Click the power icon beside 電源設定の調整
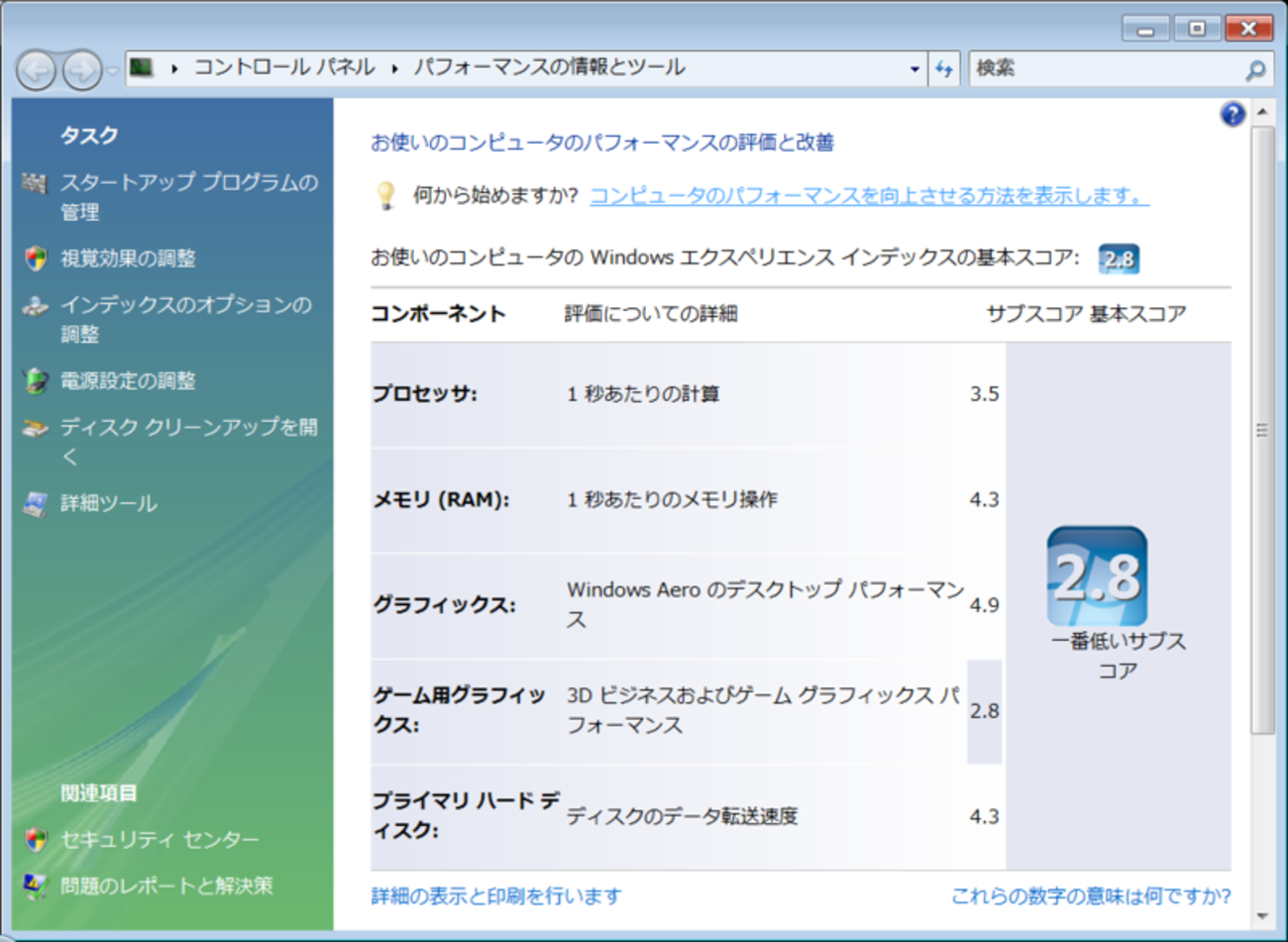The width and height of the screenshot is (1288, 942). click(36, 381)
